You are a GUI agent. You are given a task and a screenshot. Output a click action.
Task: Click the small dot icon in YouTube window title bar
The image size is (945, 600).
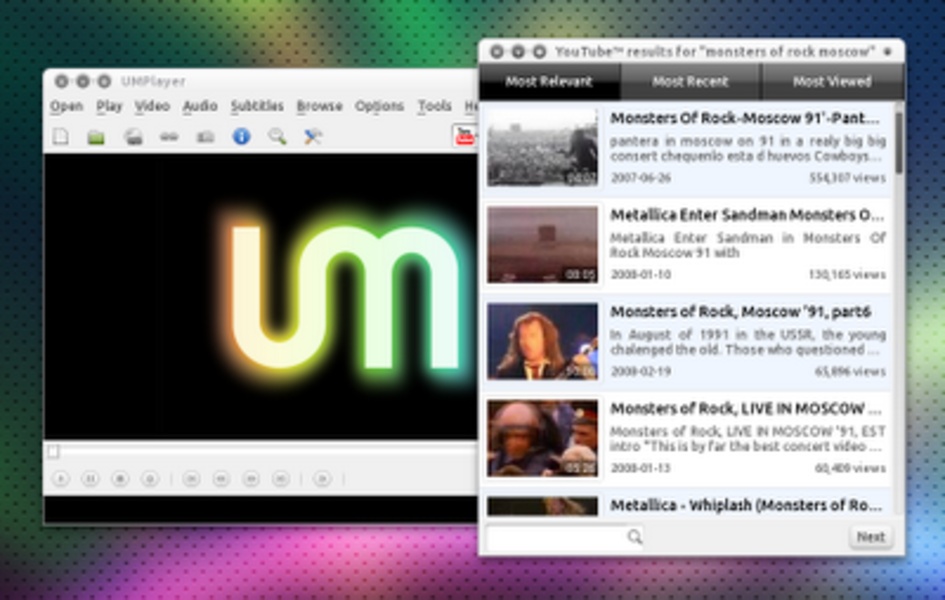888,52
